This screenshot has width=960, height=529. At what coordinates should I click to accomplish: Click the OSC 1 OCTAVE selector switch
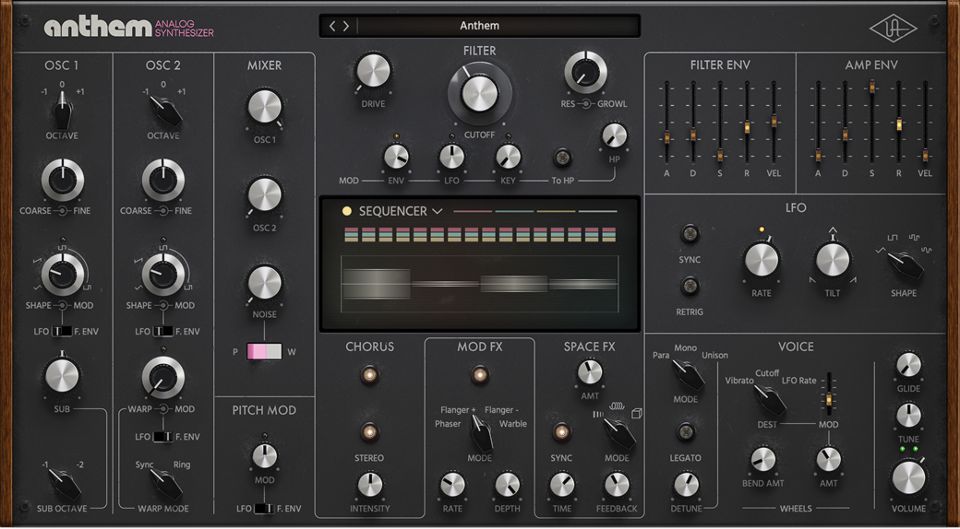pos(62,110)
